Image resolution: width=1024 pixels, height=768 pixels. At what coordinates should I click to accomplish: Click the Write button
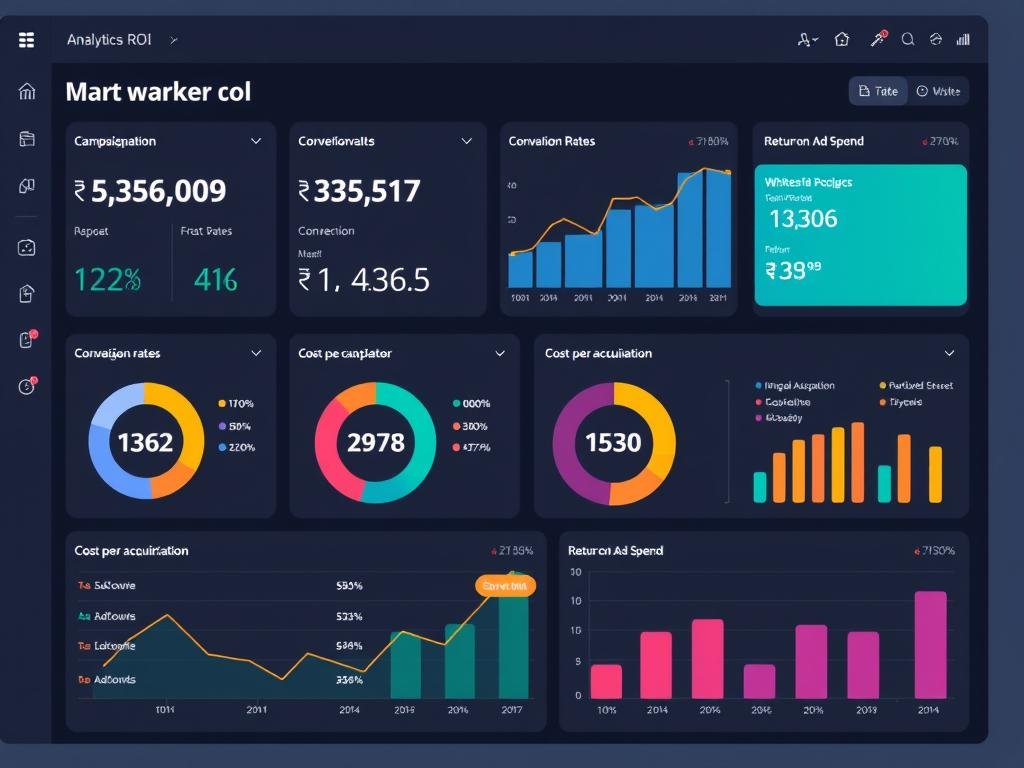939,90
